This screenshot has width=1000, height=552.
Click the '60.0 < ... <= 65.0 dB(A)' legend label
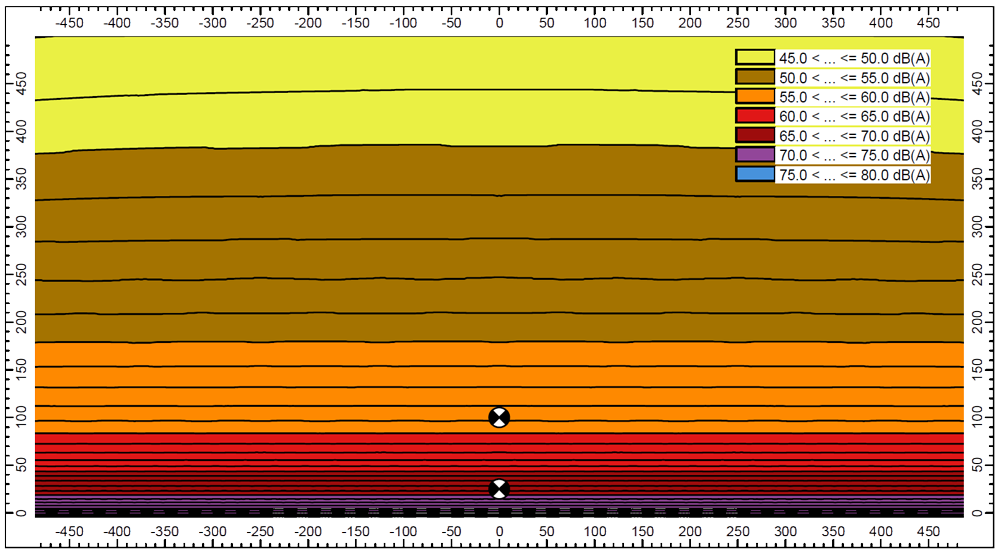854,116
